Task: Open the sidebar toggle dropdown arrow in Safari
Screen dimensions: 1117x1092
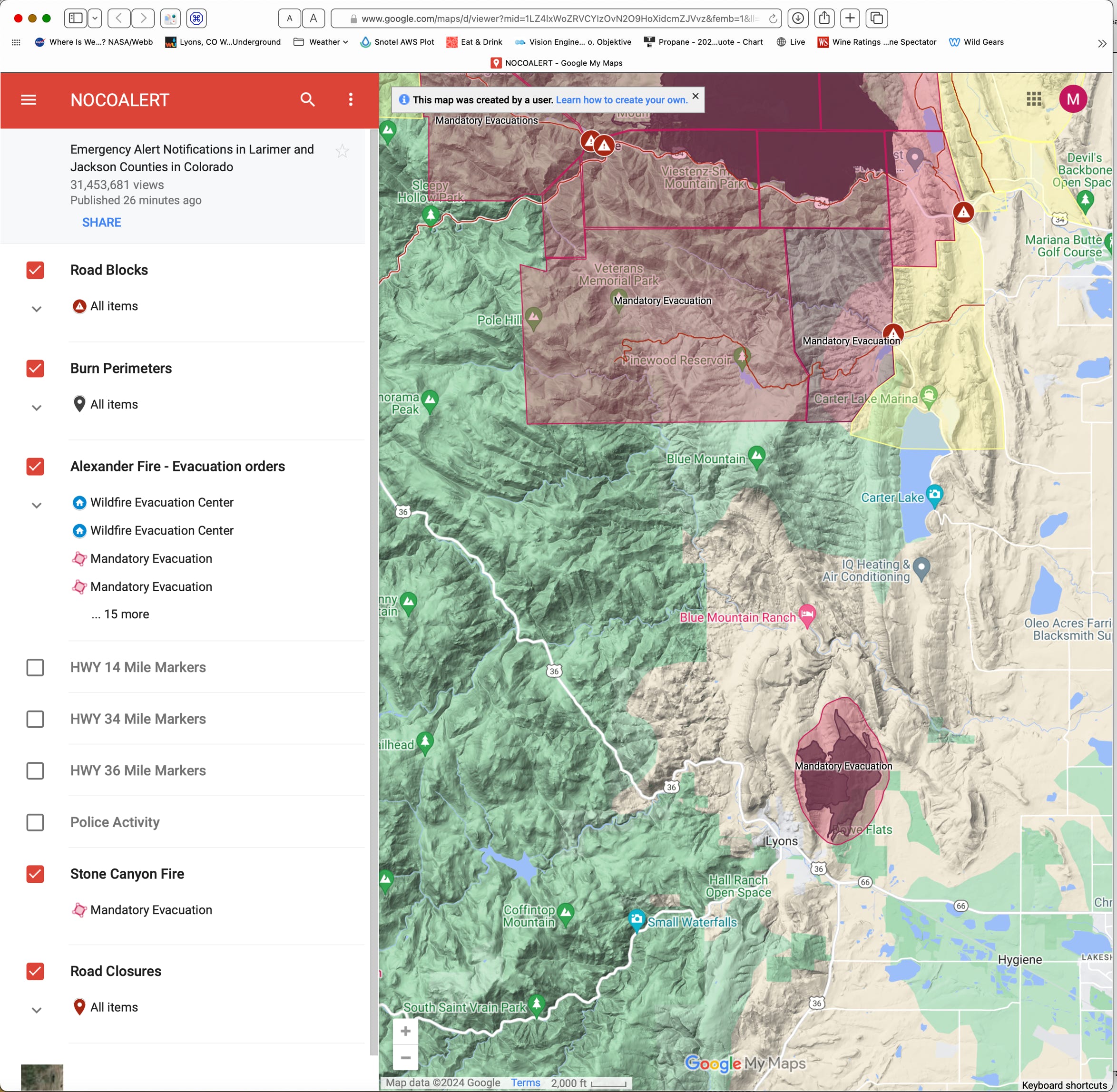Action: (95, 18)
